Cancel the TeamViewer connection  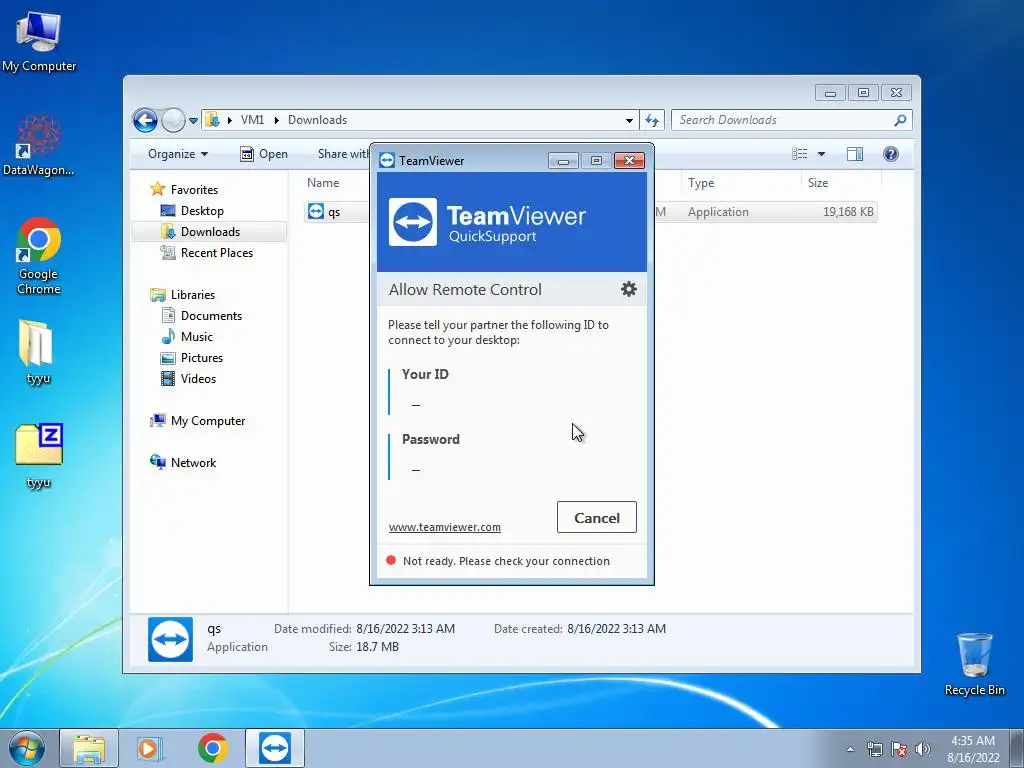click(596, 517)
